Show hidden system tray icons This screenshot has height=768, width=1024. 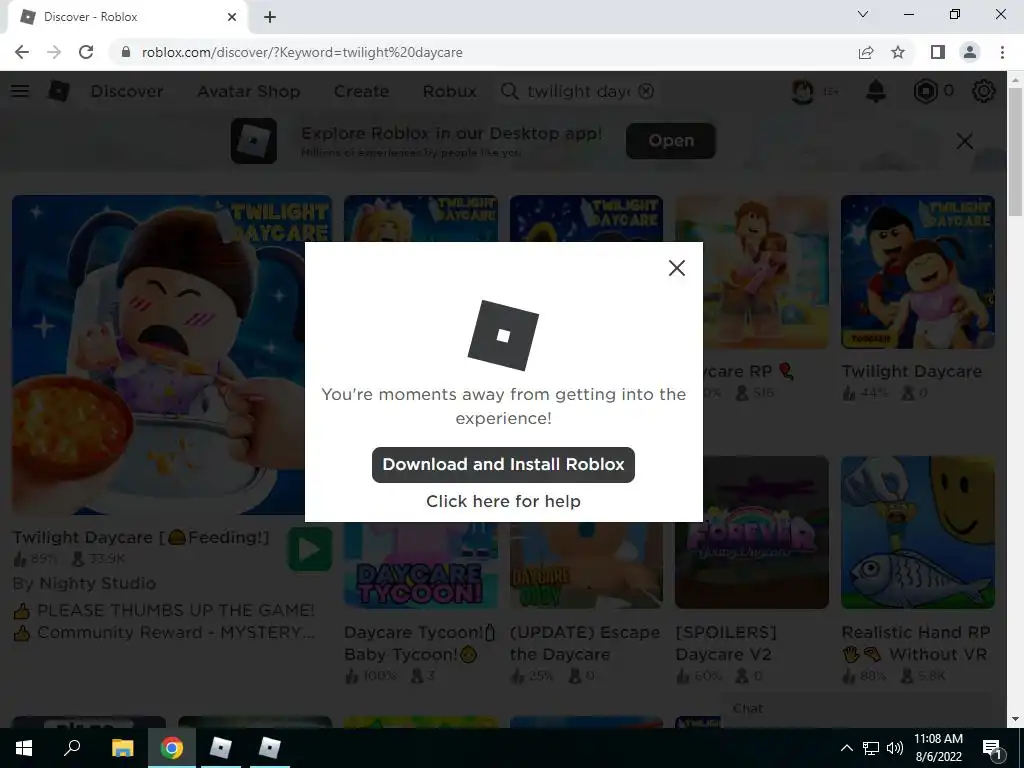pos(846,748)
